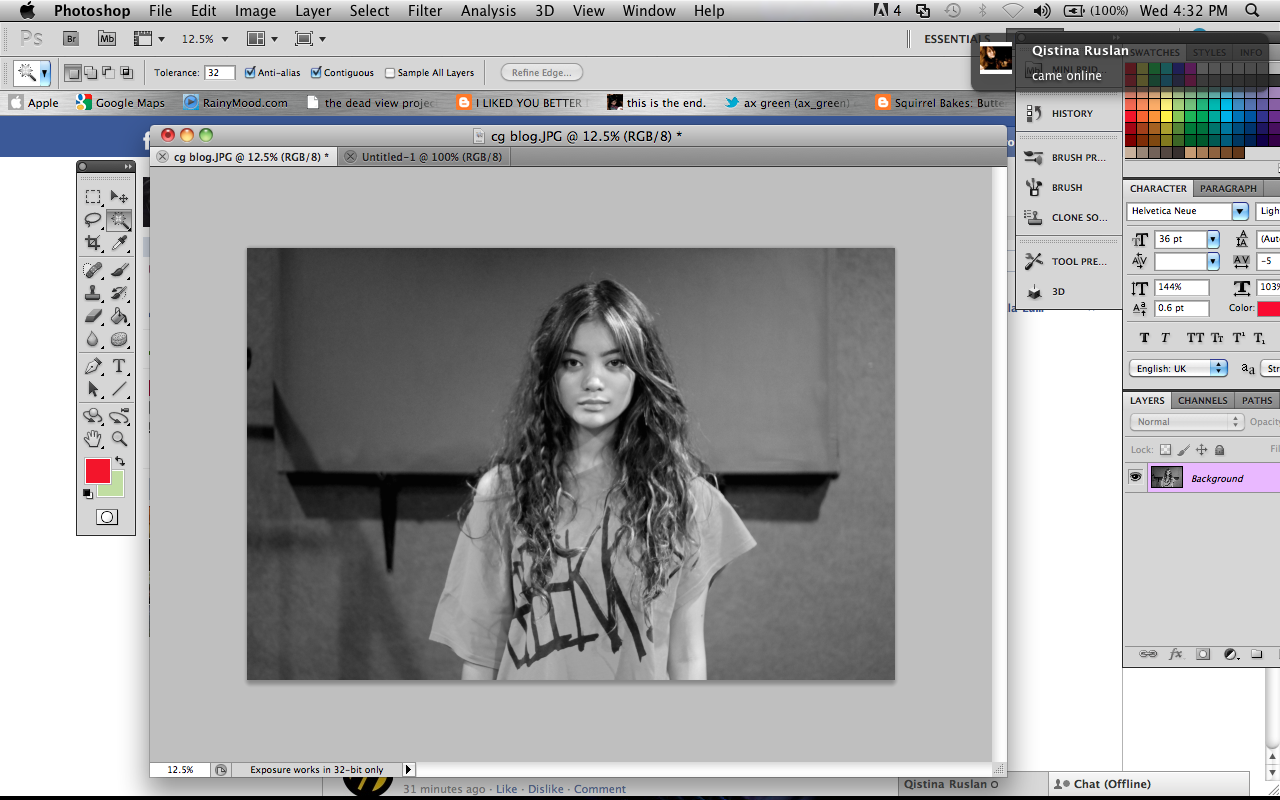Select the Move tool

pos(119,197)
